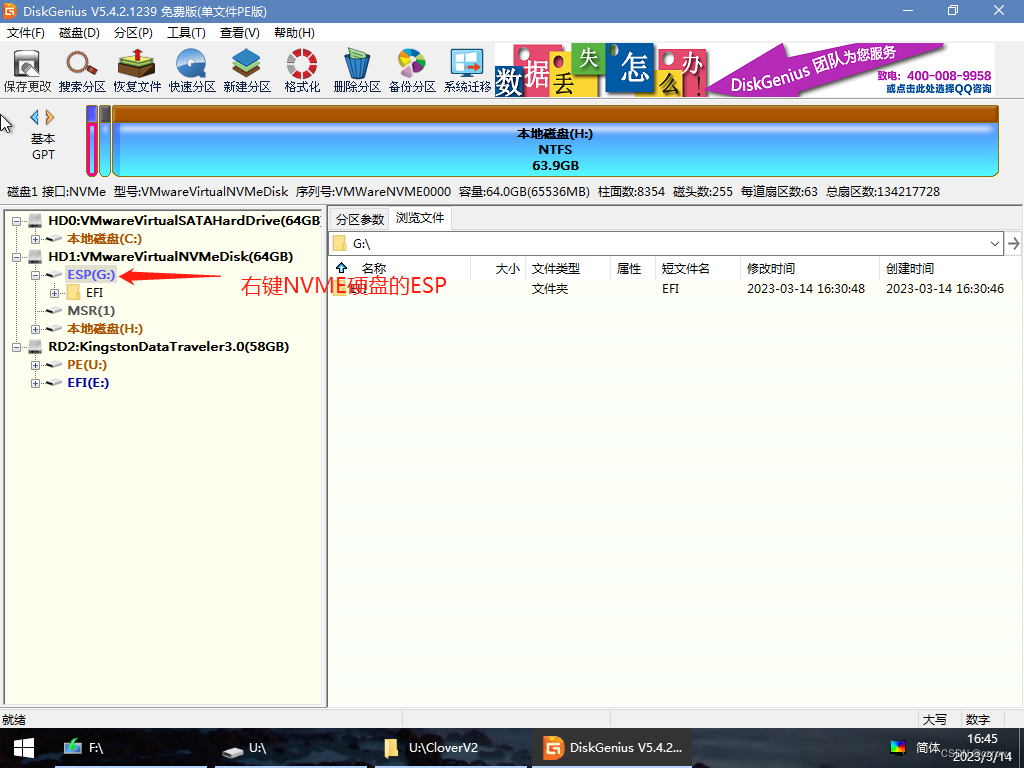Select the ESP(G:) partition in the tree
1024x768 pixels.
pos(91,275)
